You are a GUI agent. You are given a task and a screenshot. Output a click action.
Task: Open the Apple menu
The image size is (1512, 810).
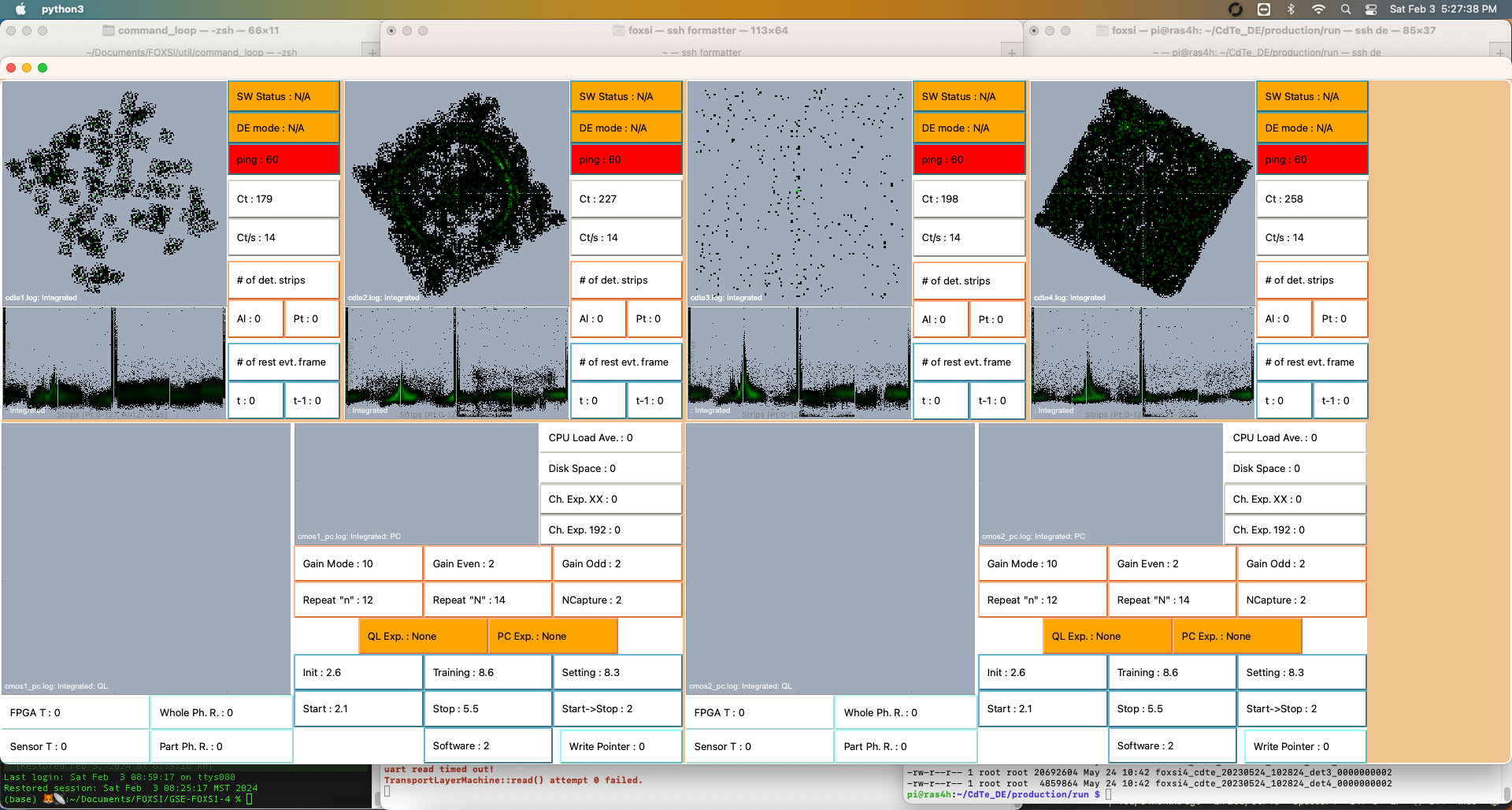tap(21, 9)
